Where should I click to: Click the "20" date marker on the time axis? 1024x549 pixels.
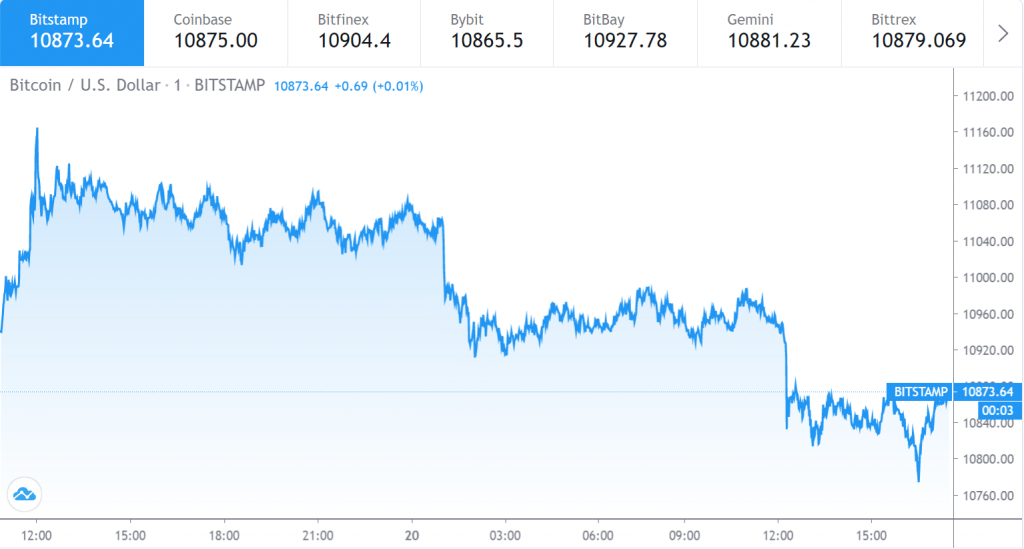(410, 533)
